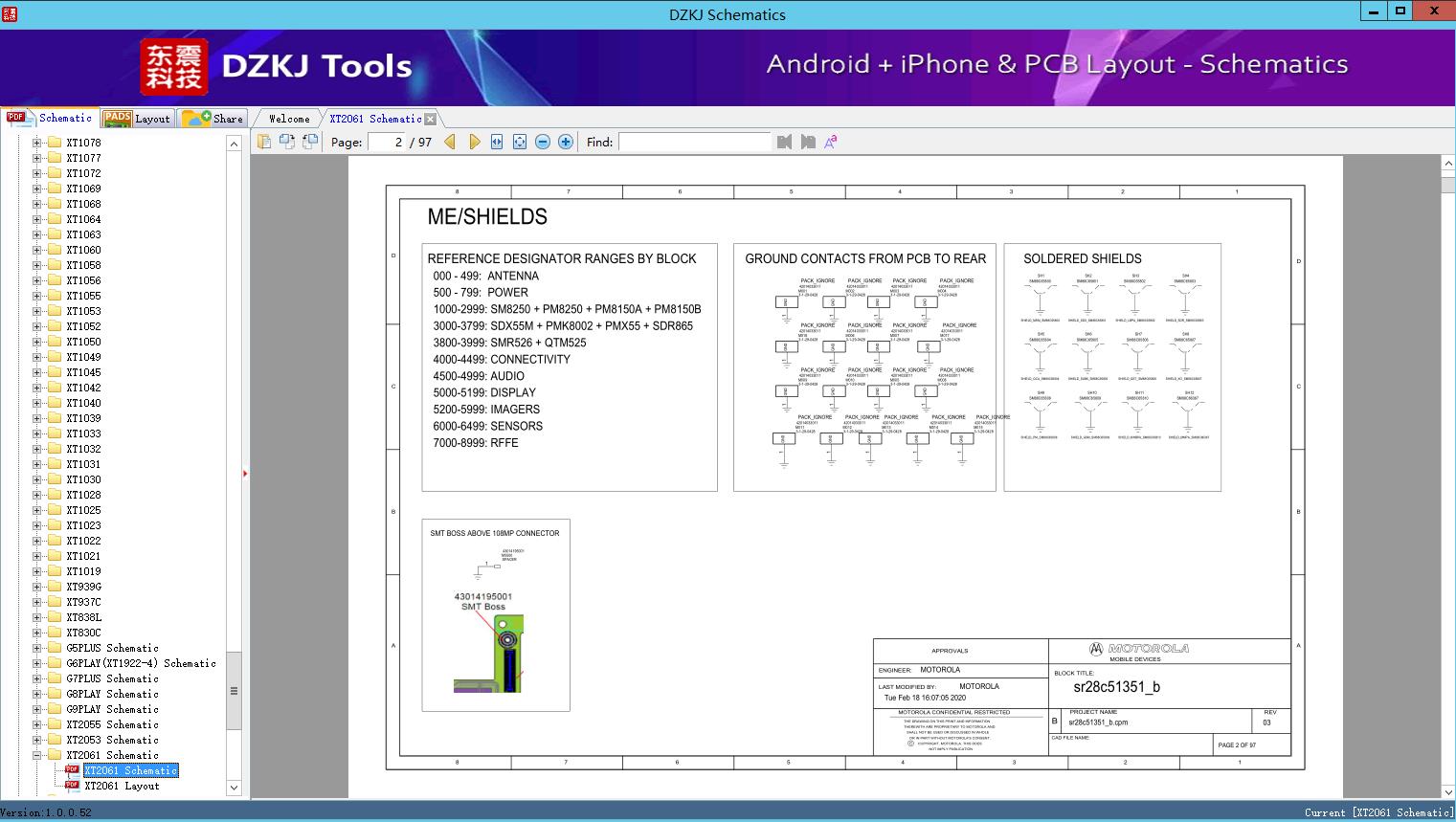This screenshot has width=1456, height=822.
Task: Click the PDF icon of XT2061 Layout
Action: 72,786
